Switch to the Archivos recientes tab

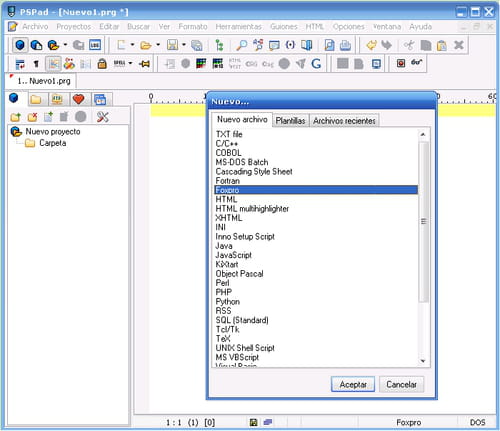[344, 121]
